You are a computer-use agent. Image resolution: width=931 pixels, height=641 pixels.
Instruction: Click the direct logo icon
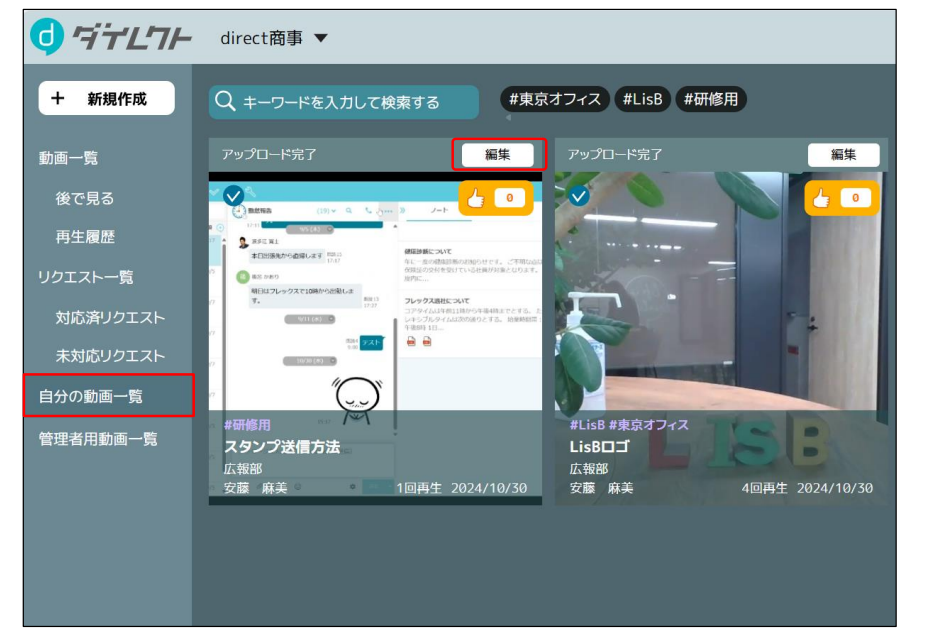(x=47, y=37)
